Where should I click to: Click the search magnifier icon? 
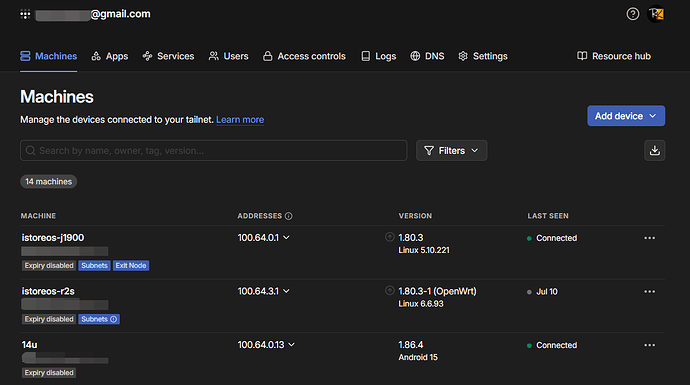coord(30,150)
